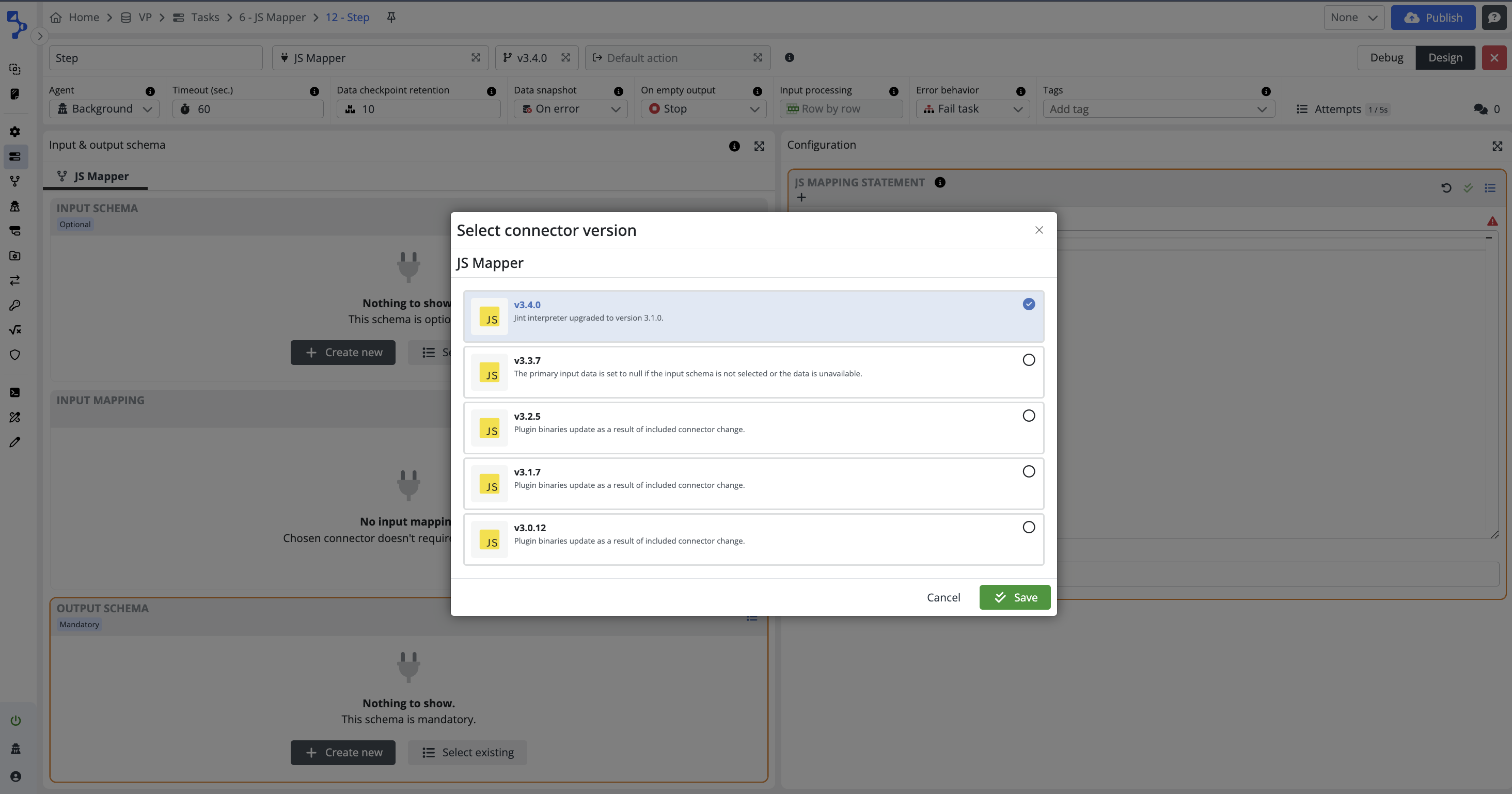Click the expand icon in Configuration panel
This screenshot has width=1512, height=794.
[1497, 146]
